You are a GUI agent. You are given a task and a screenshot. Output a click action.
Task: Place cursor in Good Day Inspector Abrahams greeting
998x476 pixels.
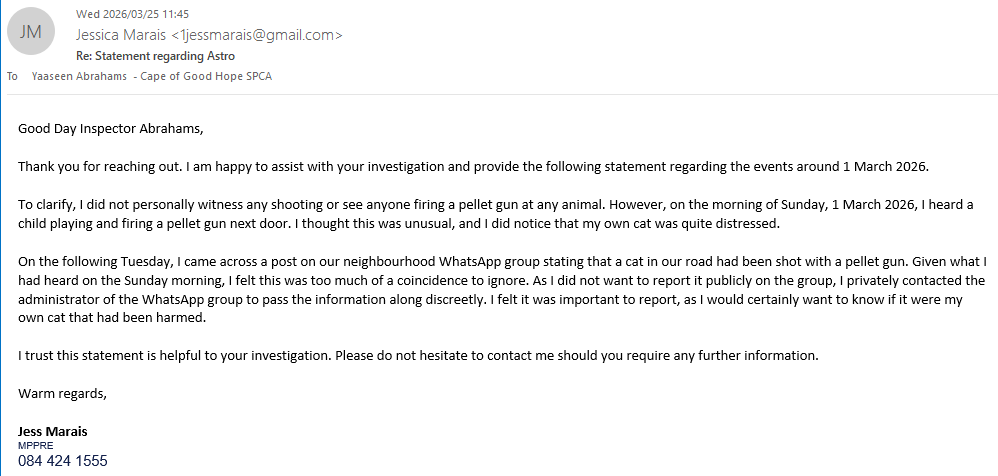pos(111,129)
